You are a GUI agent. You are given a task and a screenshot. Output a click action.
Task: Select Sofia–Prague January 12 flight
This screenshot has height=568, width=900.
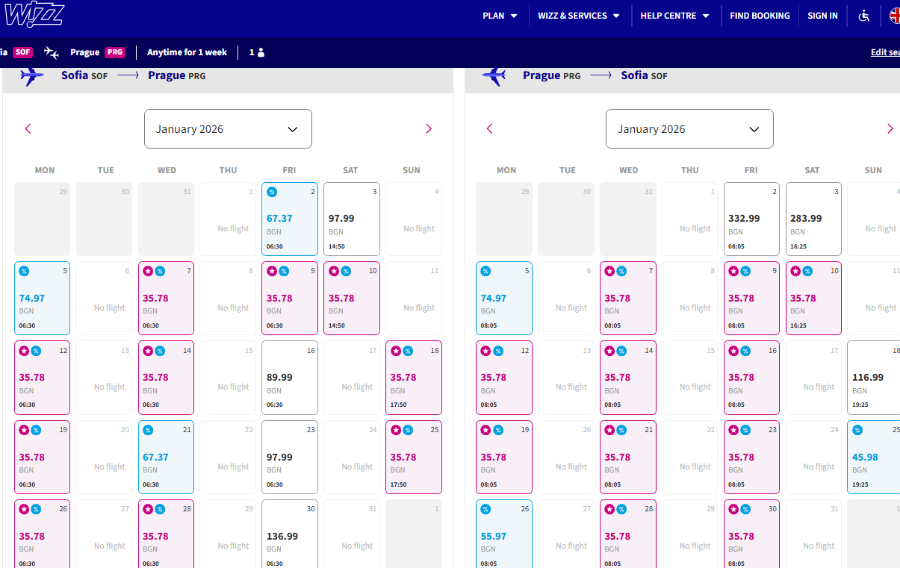pyautogui.click(x=42, y=378)
